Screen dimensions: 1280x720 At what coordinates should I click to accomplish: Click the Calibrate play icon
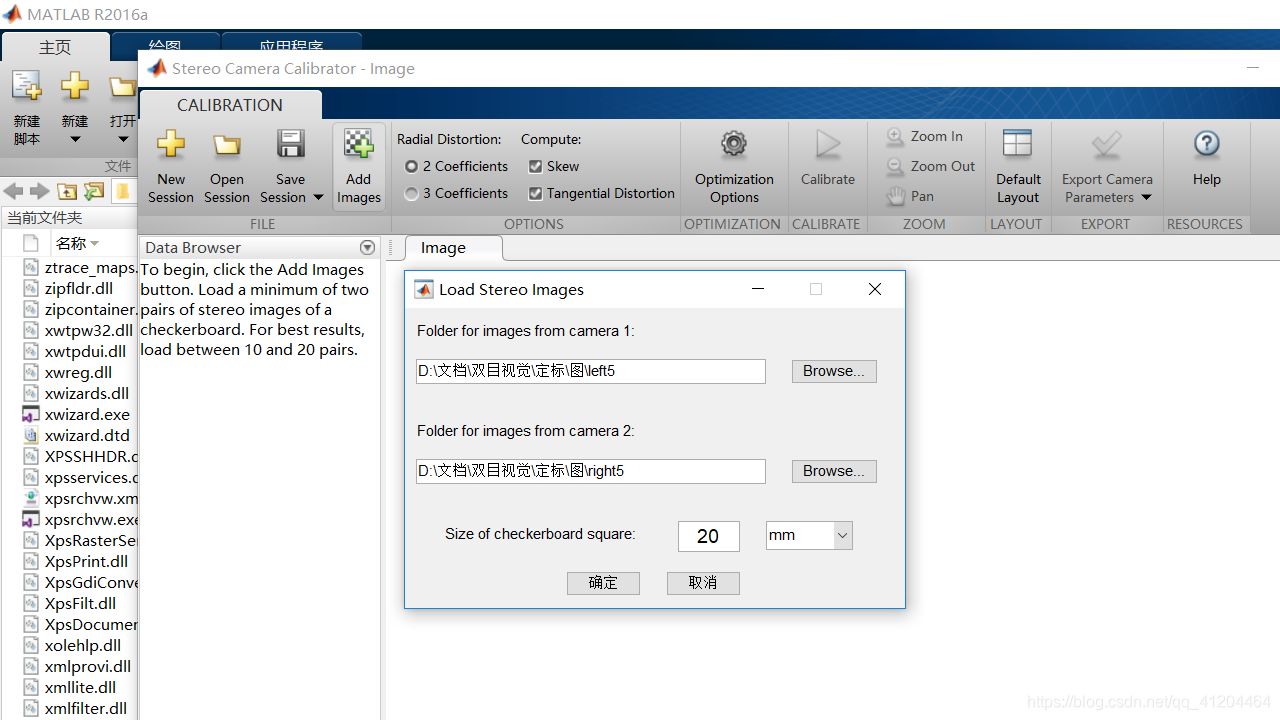click(x=828, y=144)
